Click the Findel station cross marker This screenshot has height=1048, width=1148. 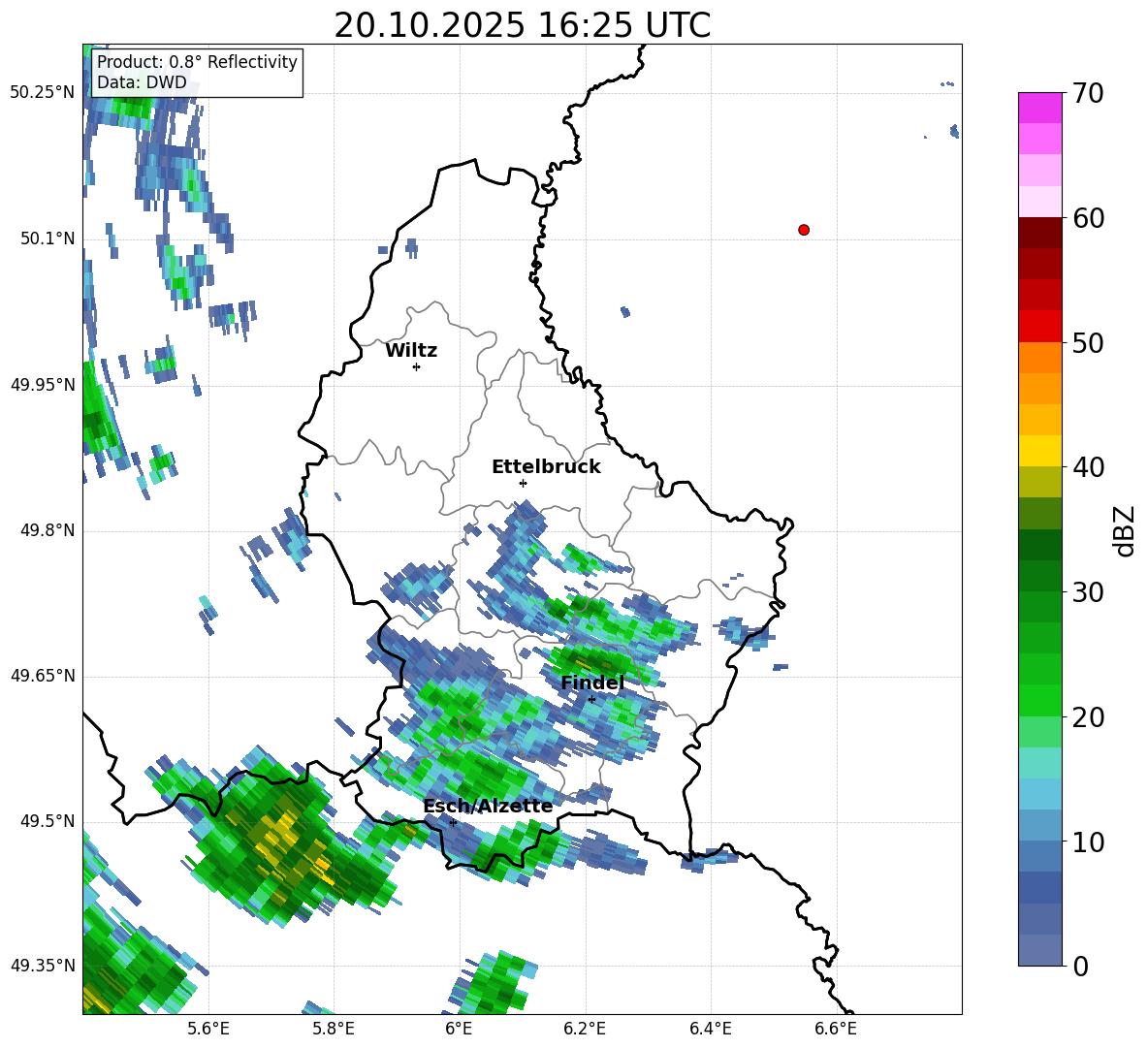(591, 700)
